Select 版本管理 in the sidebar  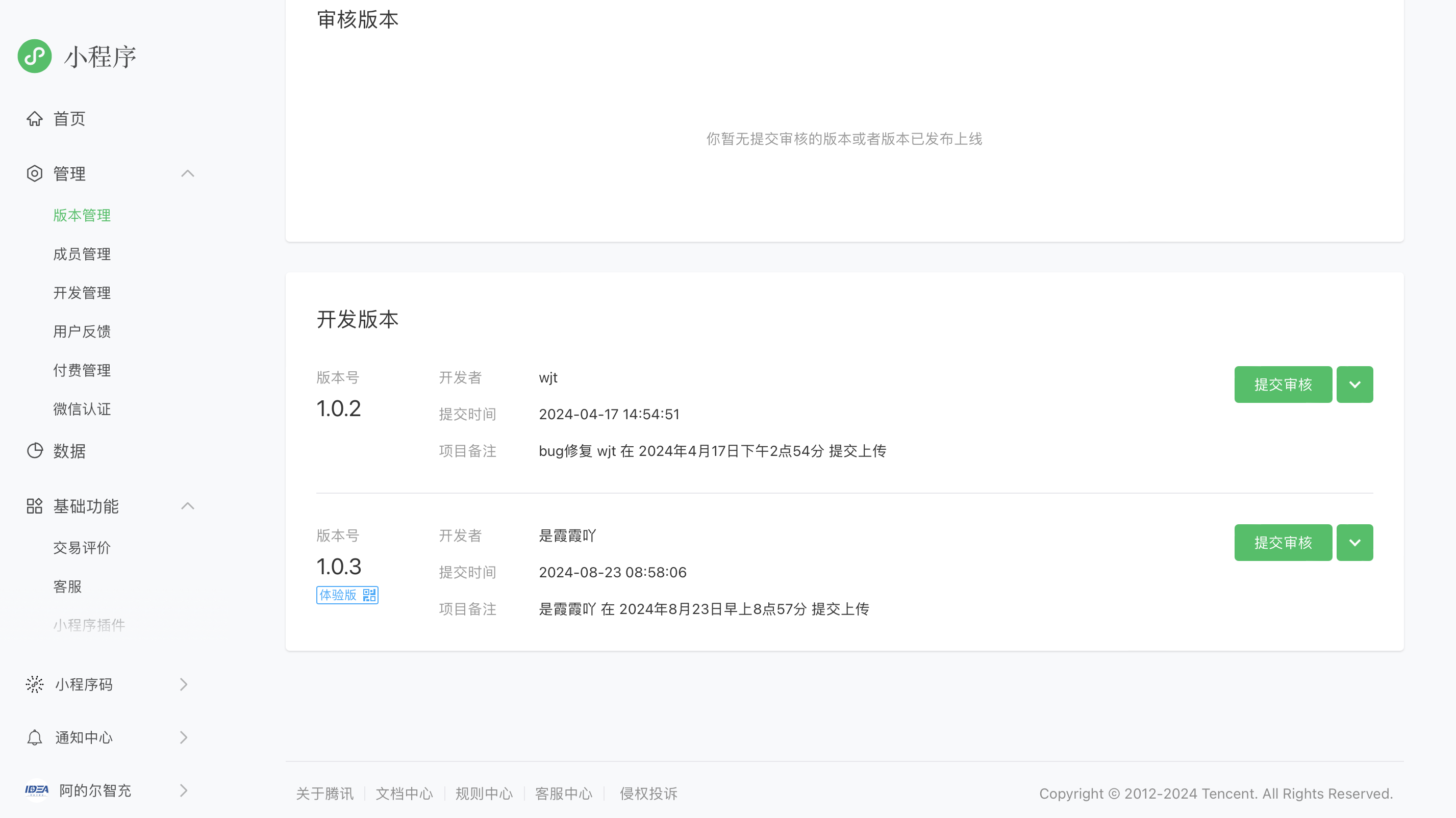82,215
